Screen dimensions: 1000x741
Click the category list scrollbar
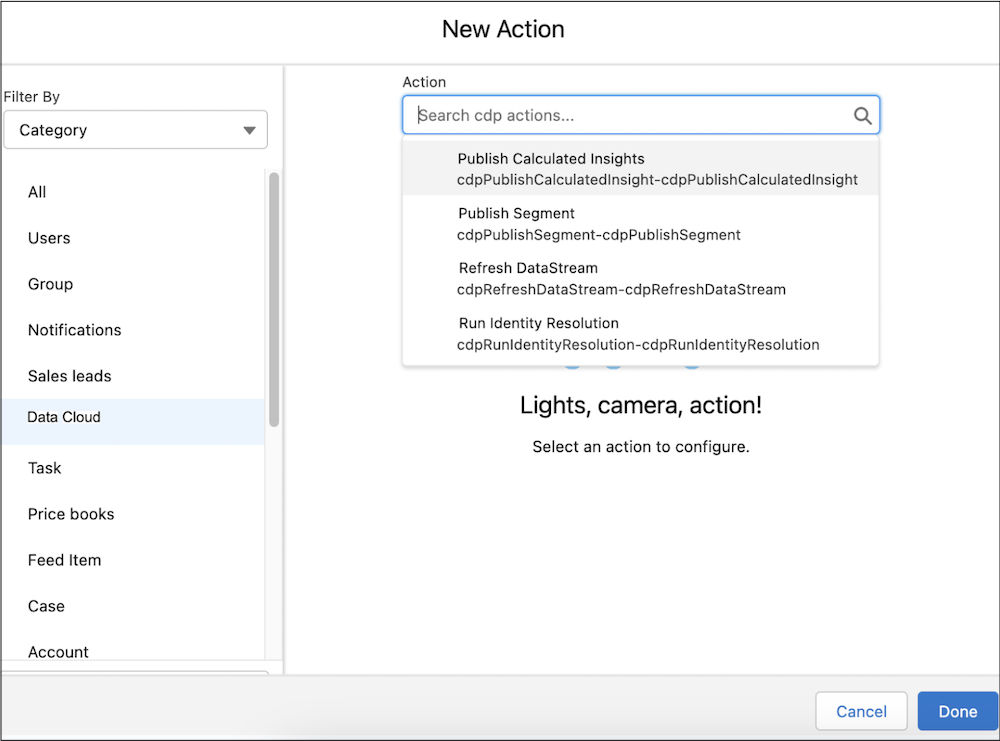click(x=274, y=299)
